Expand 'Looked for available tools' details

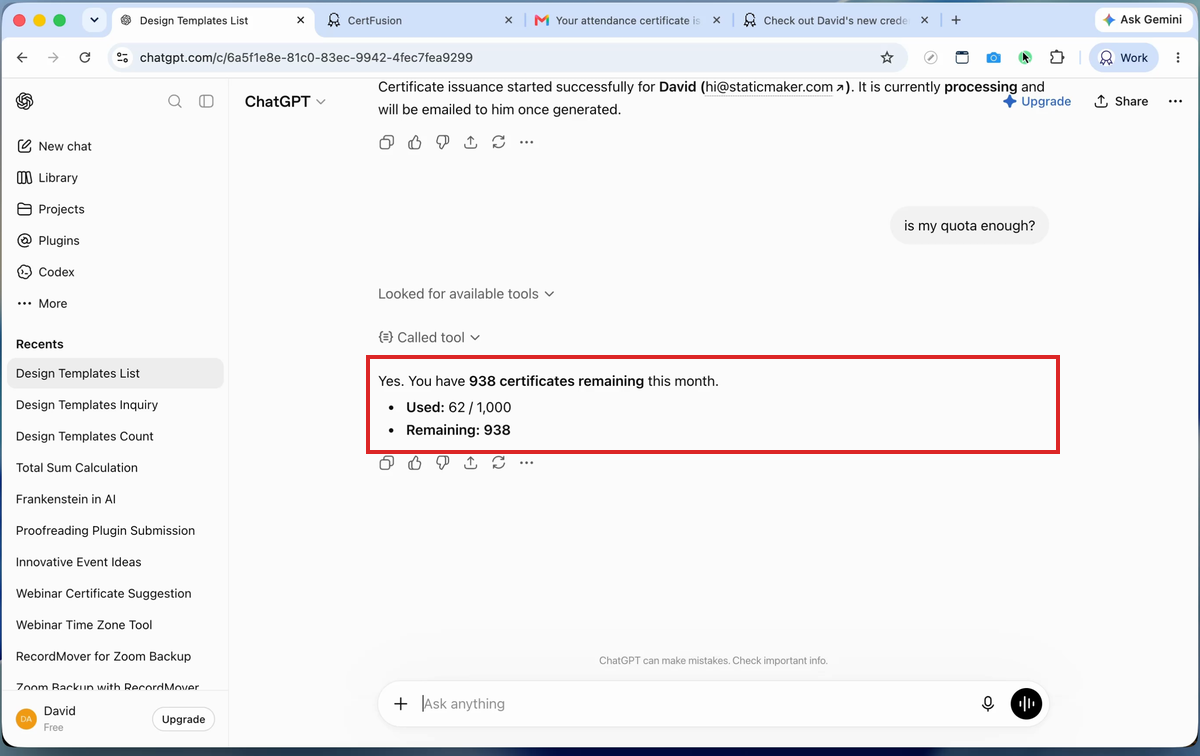click(x=466, y=294)
